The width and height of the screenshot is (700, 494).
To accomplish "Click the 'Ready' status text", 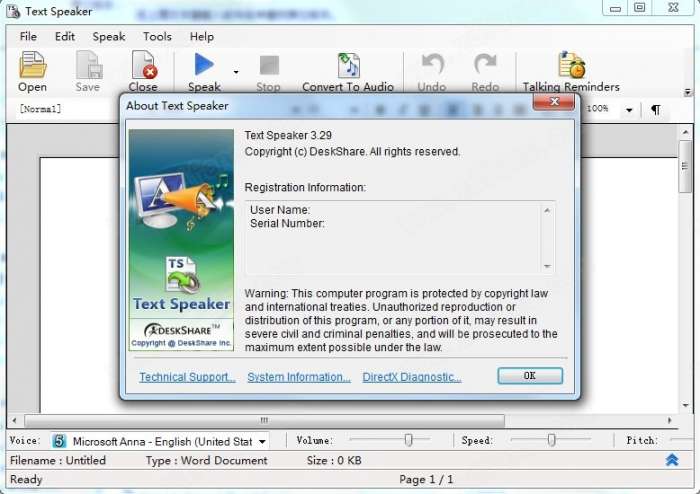I will (26, 479).
